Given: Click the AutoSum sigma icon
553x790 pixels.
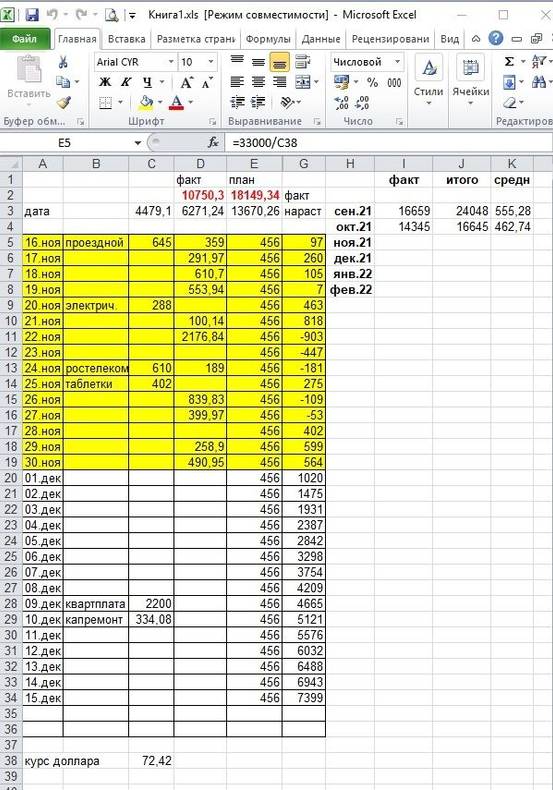Looking at the screenshot, I should point(509,61).
